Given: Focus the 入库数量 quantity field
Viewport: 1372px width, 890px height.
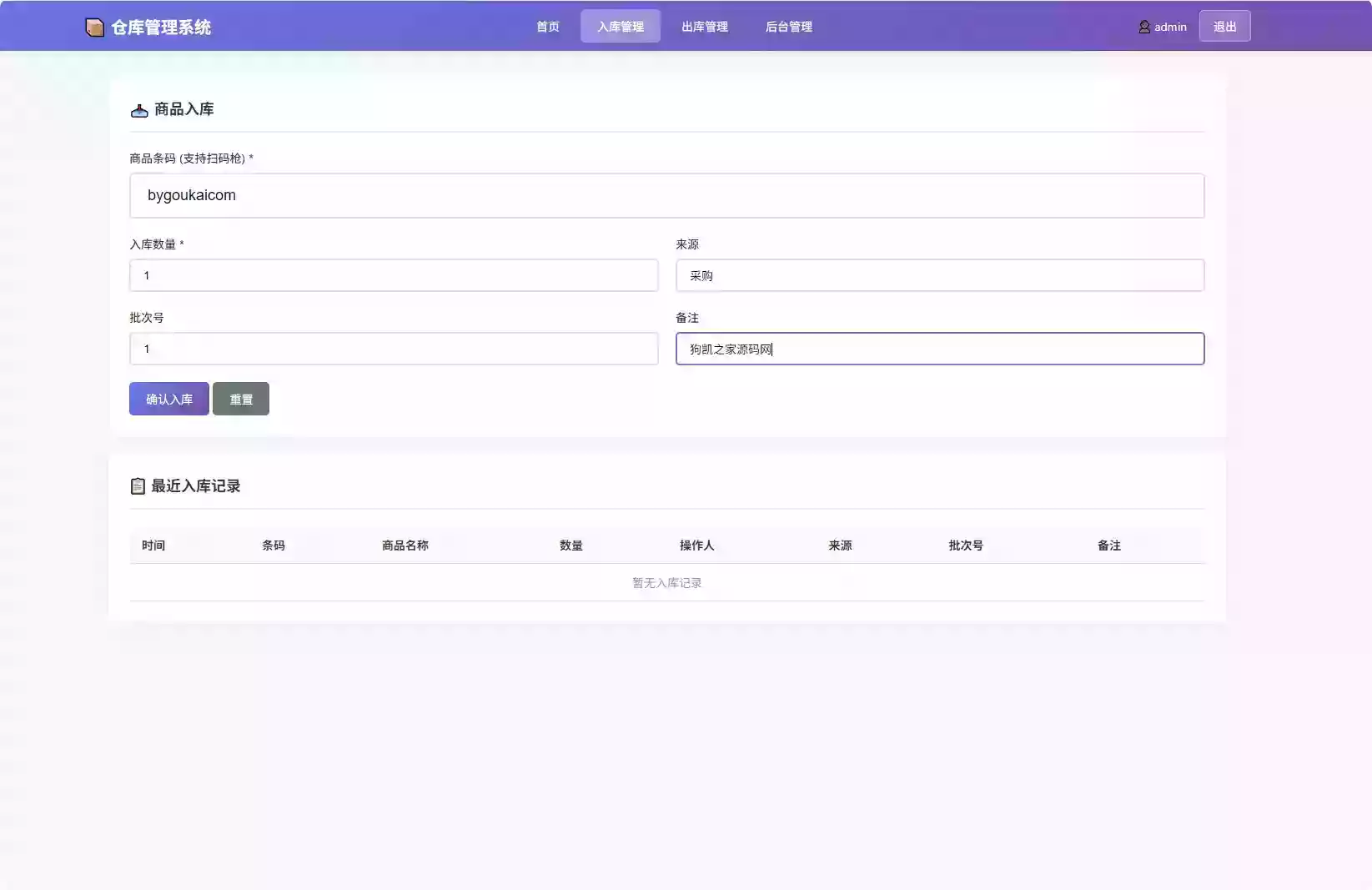Looking at the screenshot, I should pyautogui.click(x=394, y=275).
